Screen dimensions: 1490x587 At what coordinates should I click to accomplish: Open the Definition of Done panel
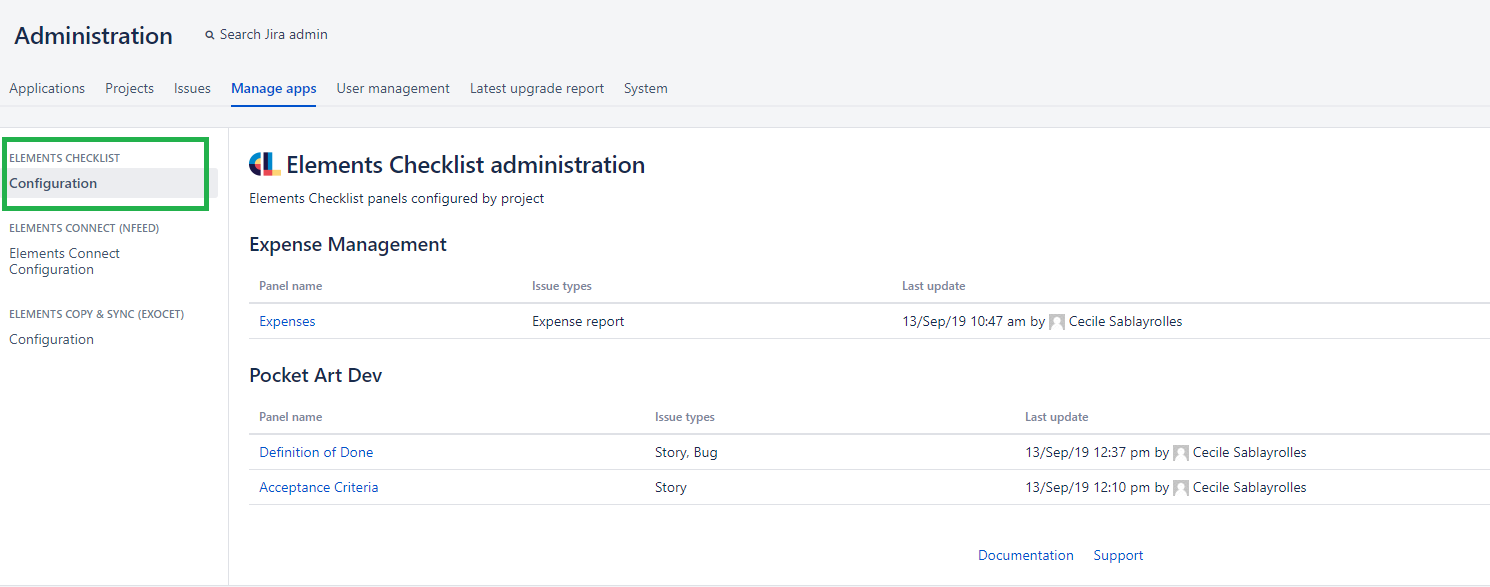pos(316,452)
